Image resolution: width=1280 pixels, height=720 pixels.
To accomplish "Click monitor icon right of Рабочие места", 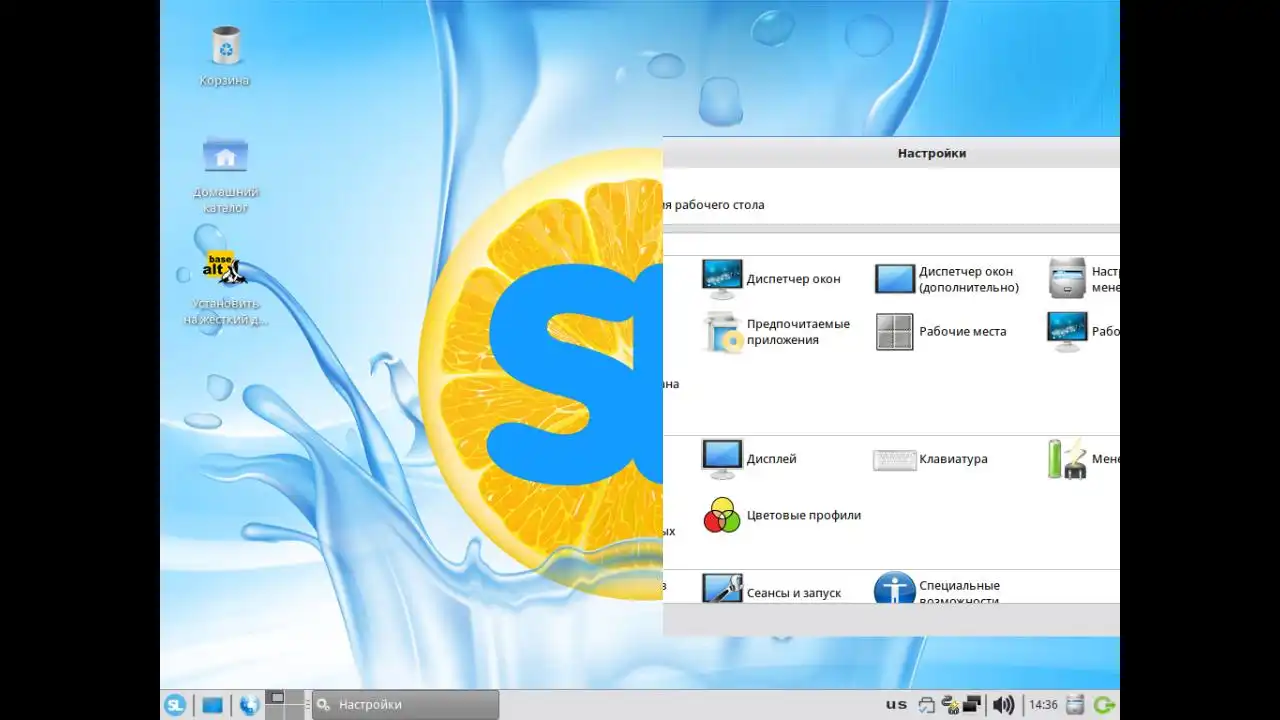I will [1067, 332].
